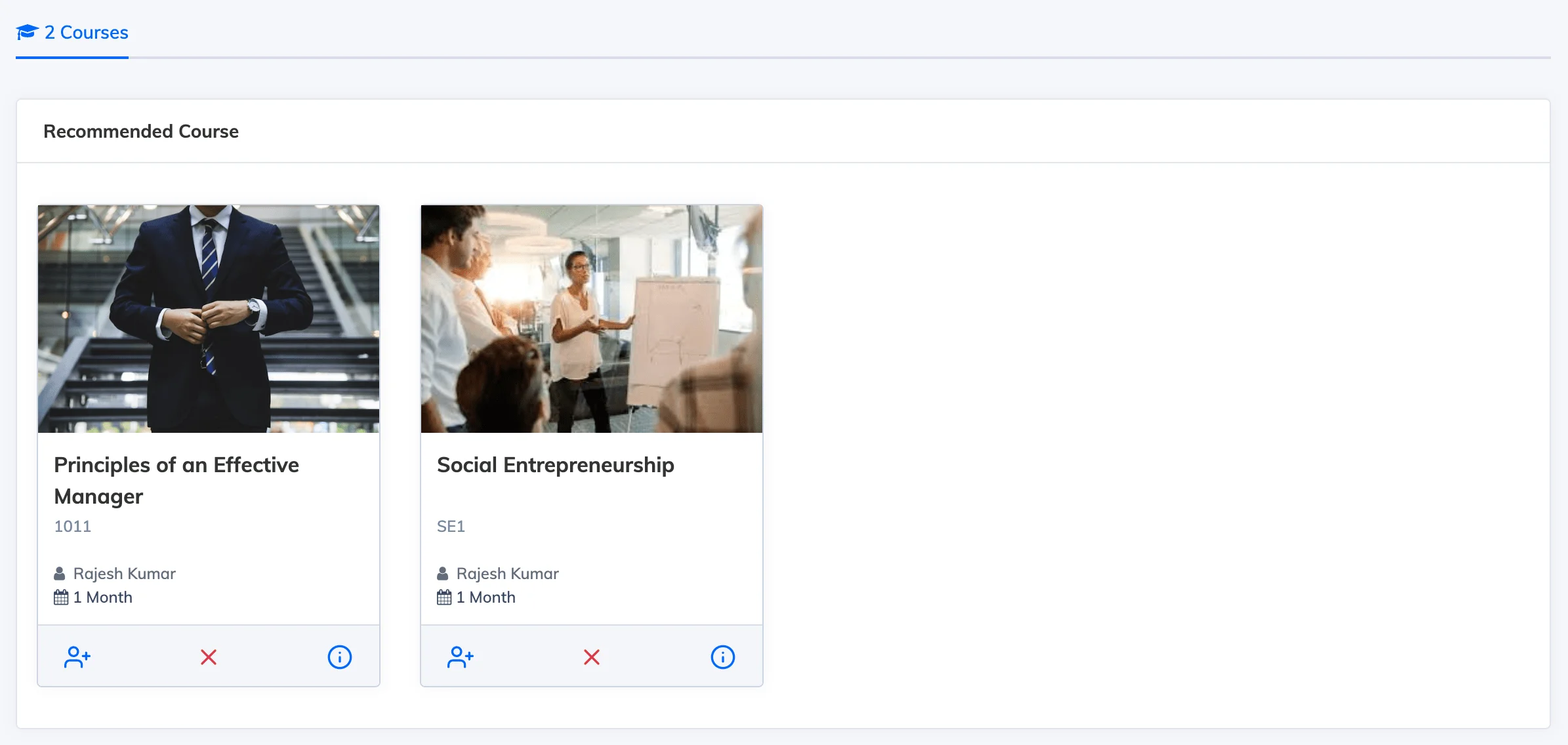Viewport: 1568px width, 745px height.
Task: Select instructor Rajesh Kumar on the 1011 card
Action: pos(125,574)
